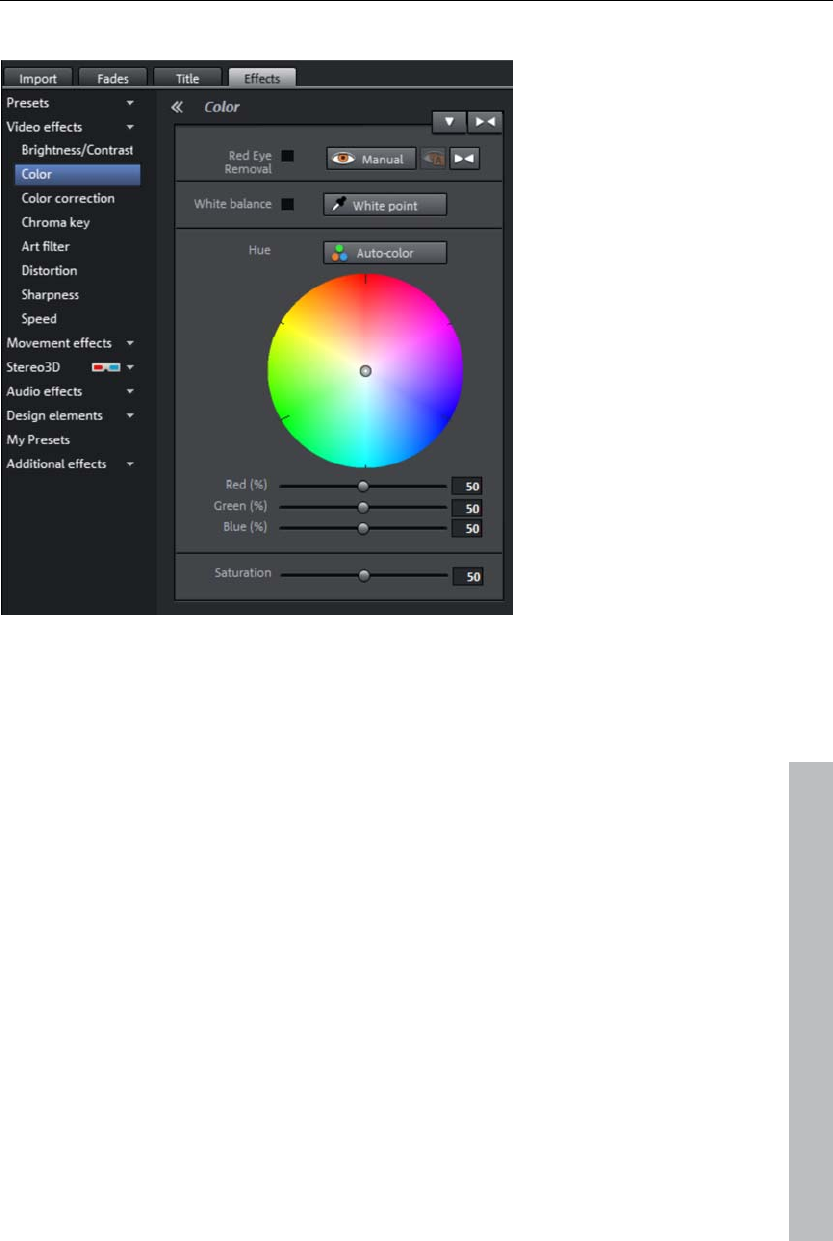833x1241 pixels.
Task: Click the Auto-color button
Action: point(385,253)
